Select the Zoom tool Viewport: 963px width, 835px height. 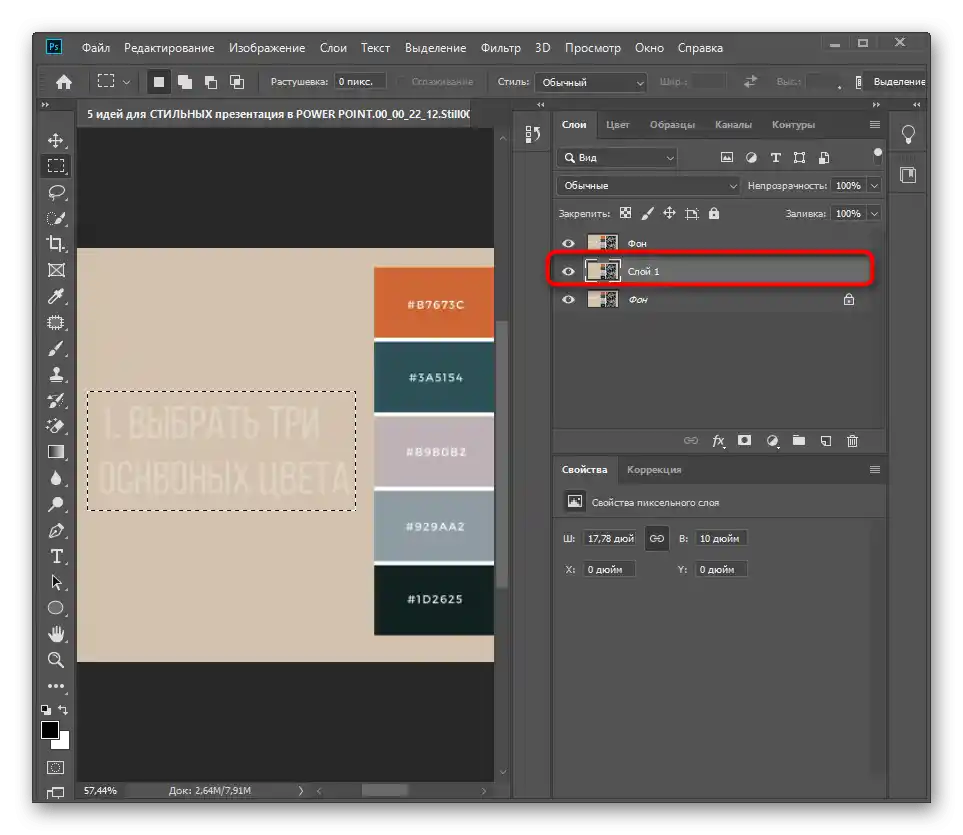coord(56,660)
